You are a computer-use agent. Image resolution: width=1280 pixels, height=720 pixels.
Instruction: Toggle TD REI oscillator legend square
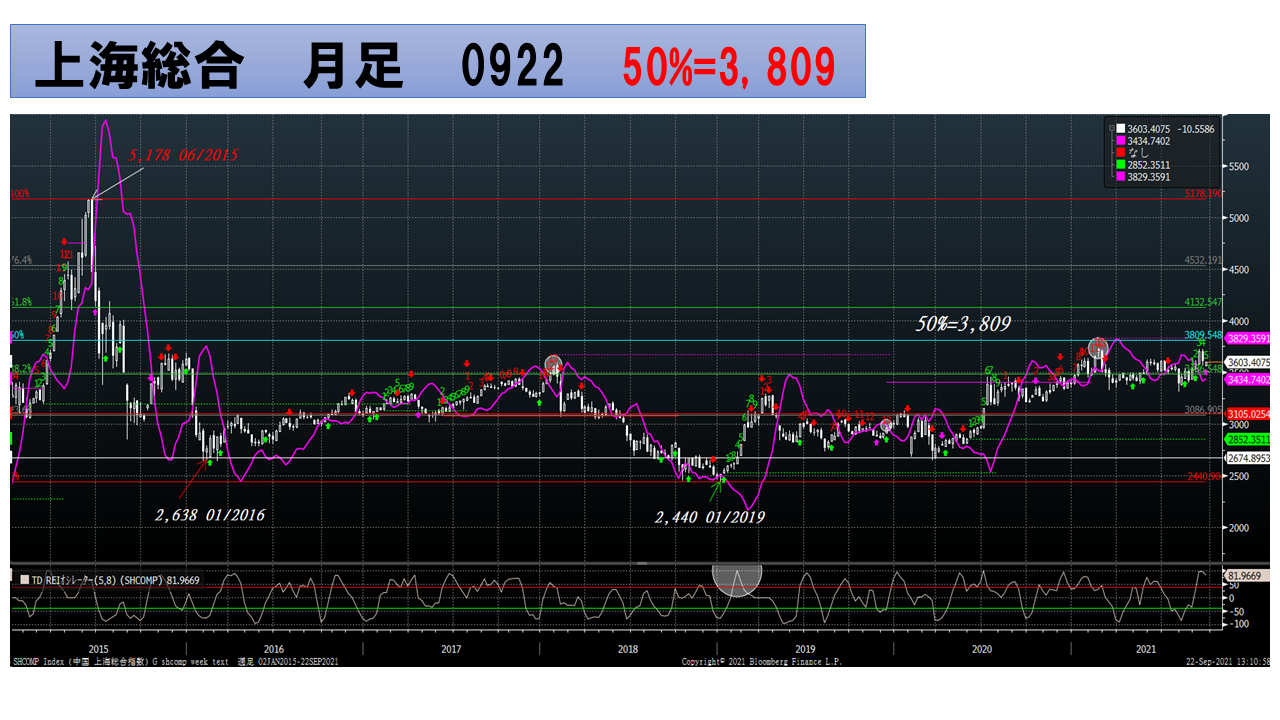(24, 579)
